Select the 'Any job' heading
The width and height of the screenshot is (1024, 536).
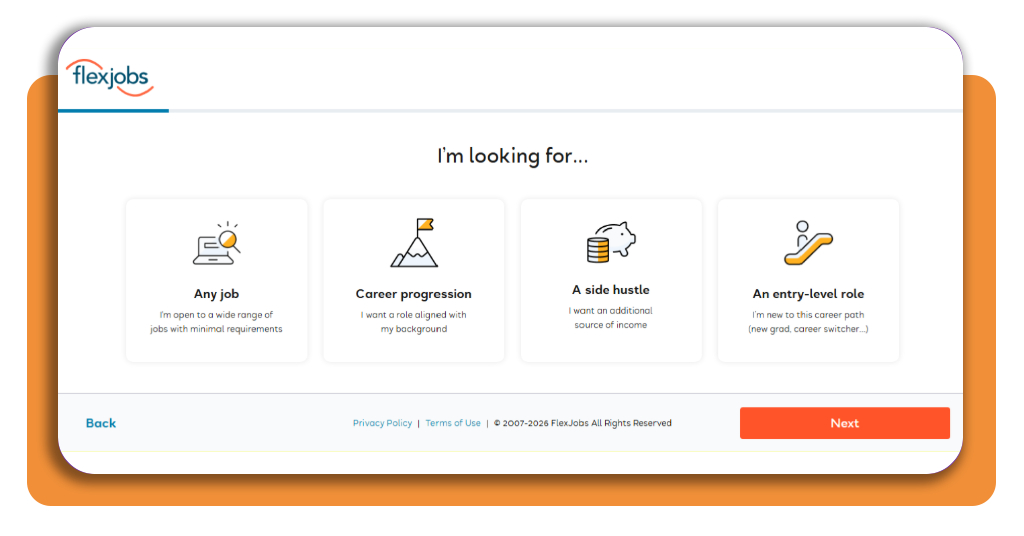217,294
